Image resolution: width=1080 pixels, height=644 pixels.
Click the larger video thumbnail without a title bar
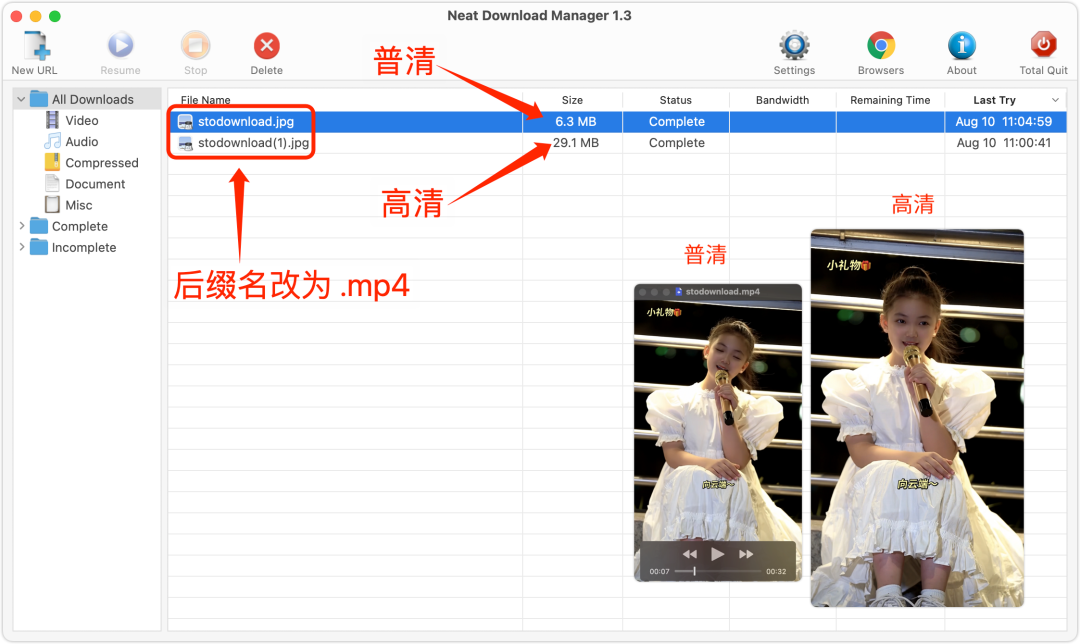pyautogui.click(x=917, y=418)
